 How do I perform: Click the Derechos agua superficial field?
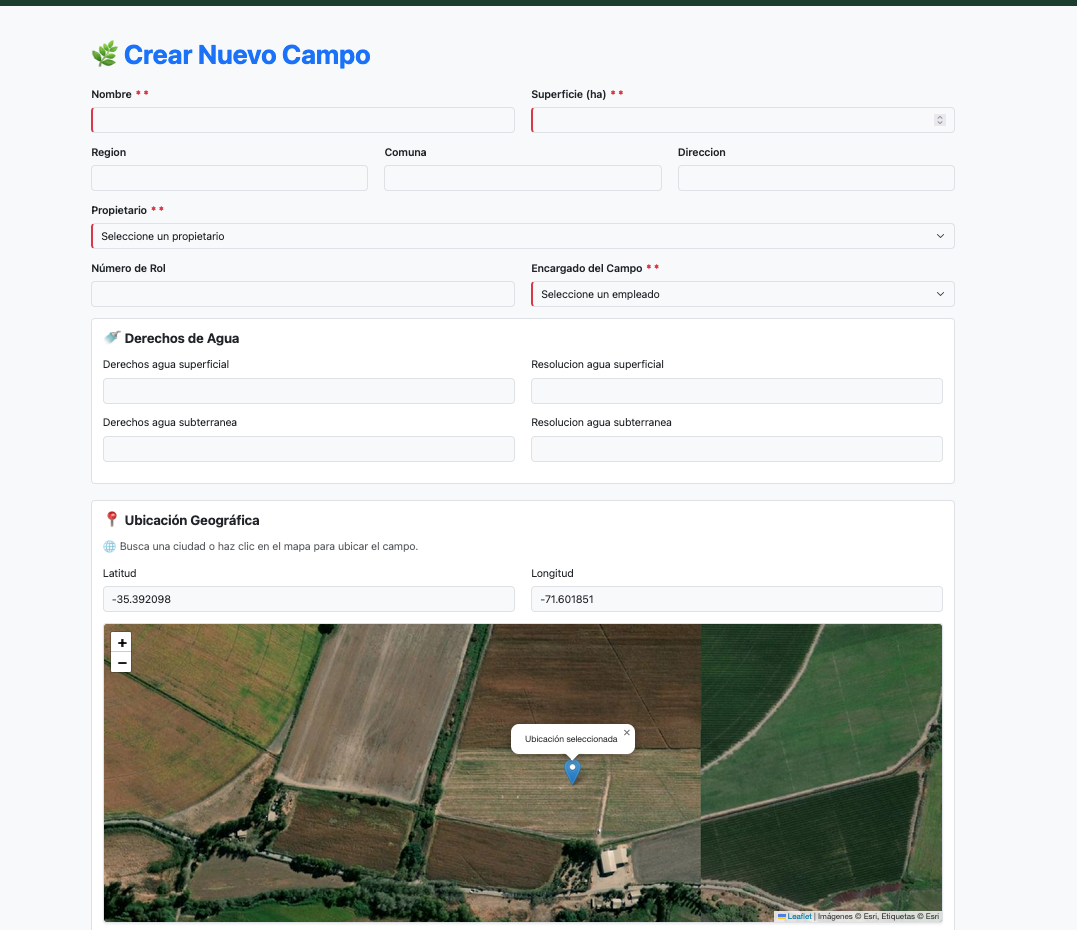click(308, 390)
